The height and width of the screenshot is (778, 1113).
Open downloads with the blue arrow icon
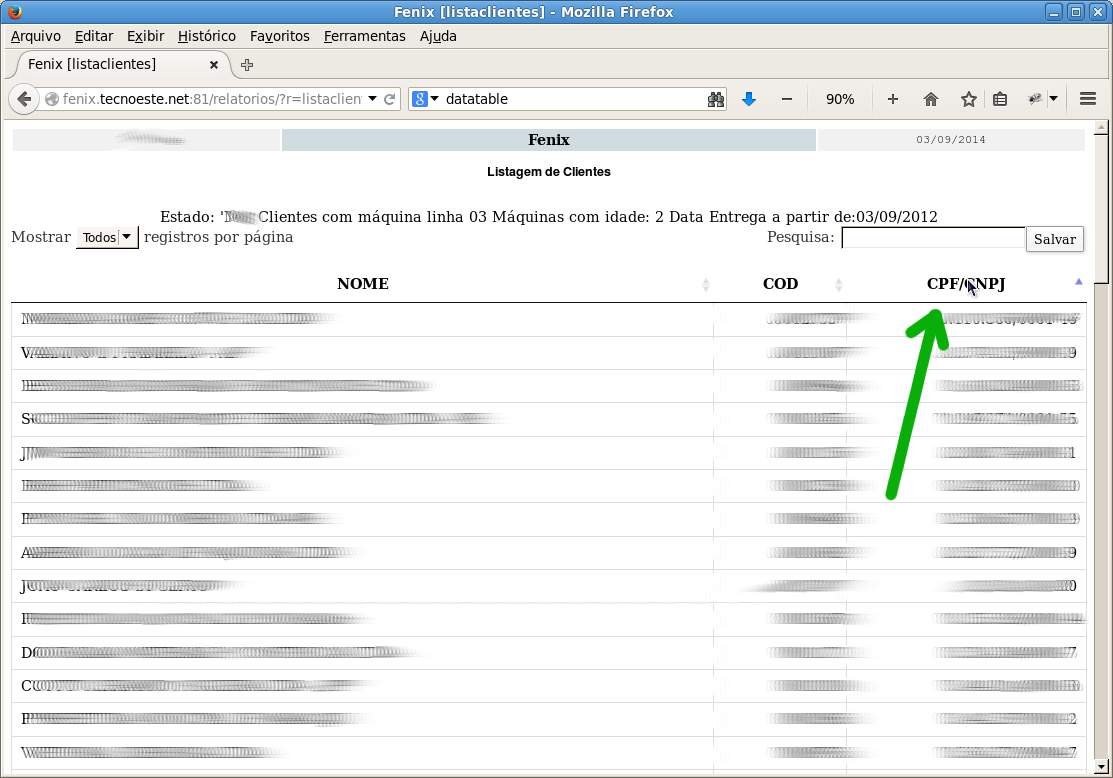pos(749,99)
